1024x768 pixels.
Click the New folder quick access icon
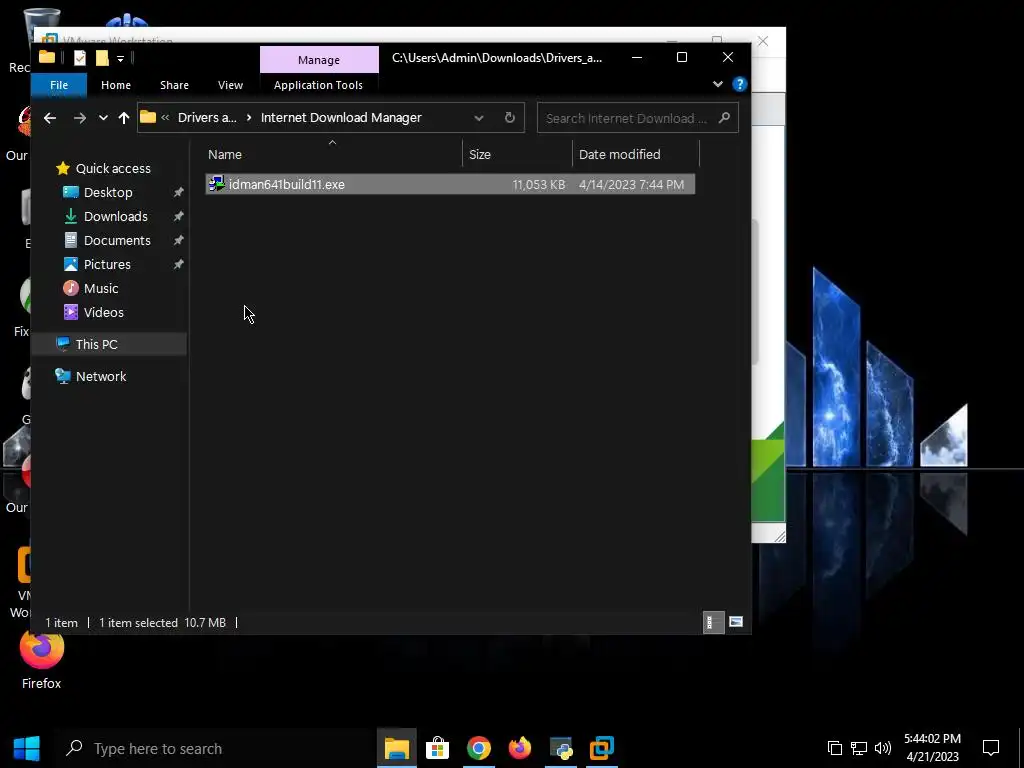click(x=102, y=58)
